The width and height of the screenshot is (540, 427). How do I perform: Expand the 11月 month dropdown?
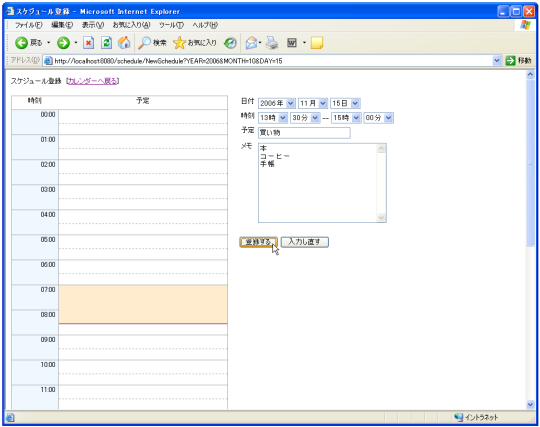[313, 103]
